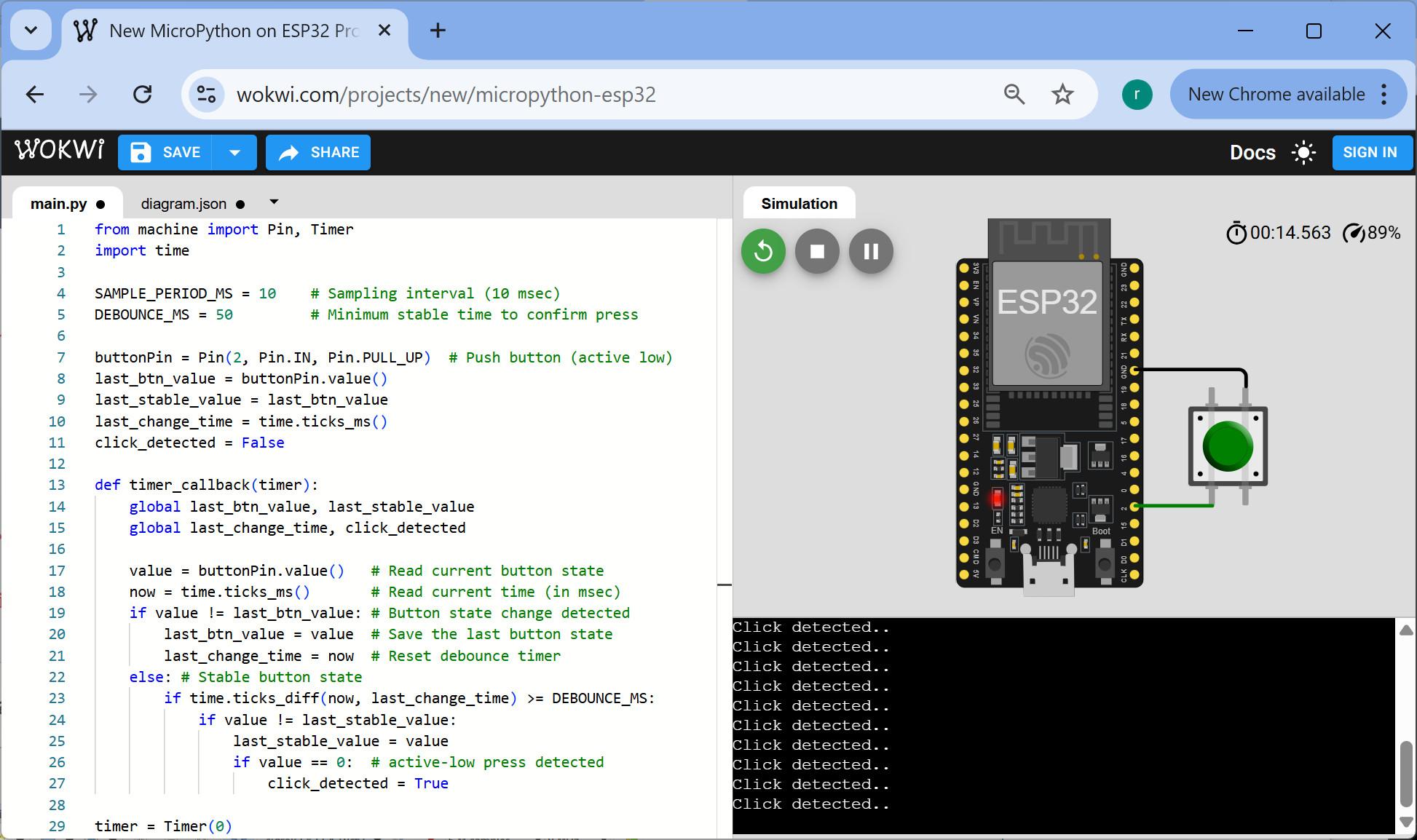Open the Chrome three-dot menu
The height and width of the screenshot is (840, 1417).
tap(1384, 94)
